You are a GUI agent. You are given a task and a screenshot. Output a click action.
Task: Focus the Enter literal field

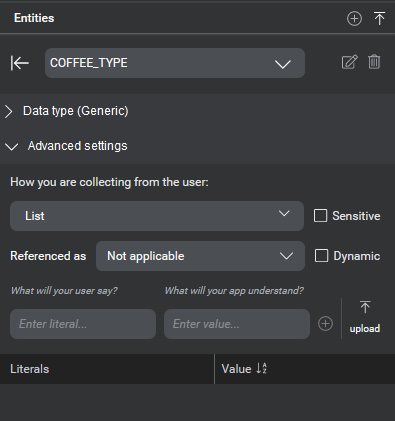click(x=83, y=324)
